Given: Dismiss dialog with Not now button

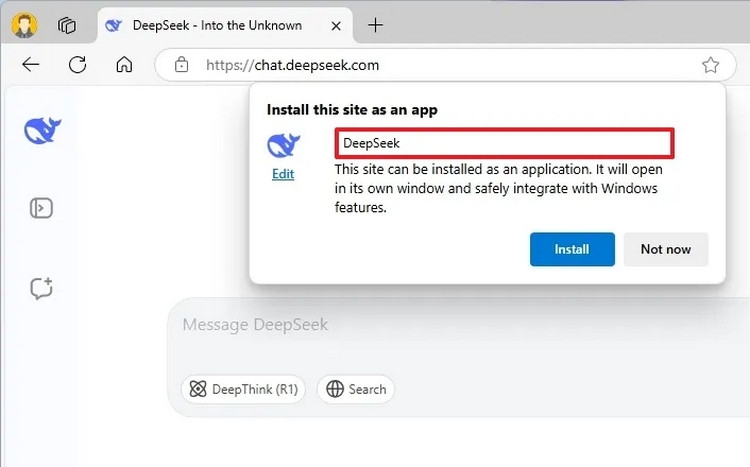Looking at the screenshot, I should (666, 249).
